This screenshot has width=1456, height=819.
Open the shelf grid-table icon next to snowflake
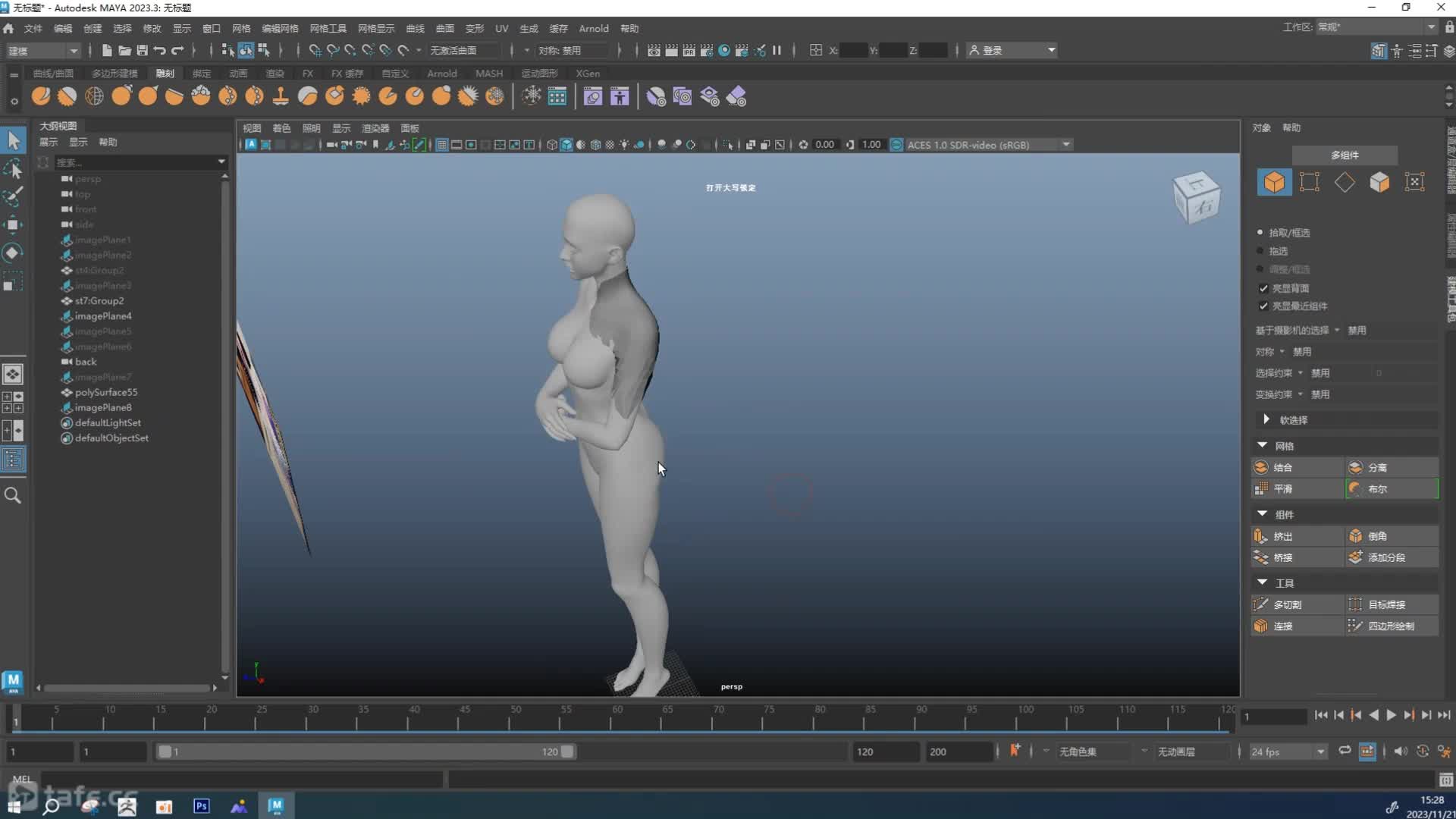[x=557, y=96]
